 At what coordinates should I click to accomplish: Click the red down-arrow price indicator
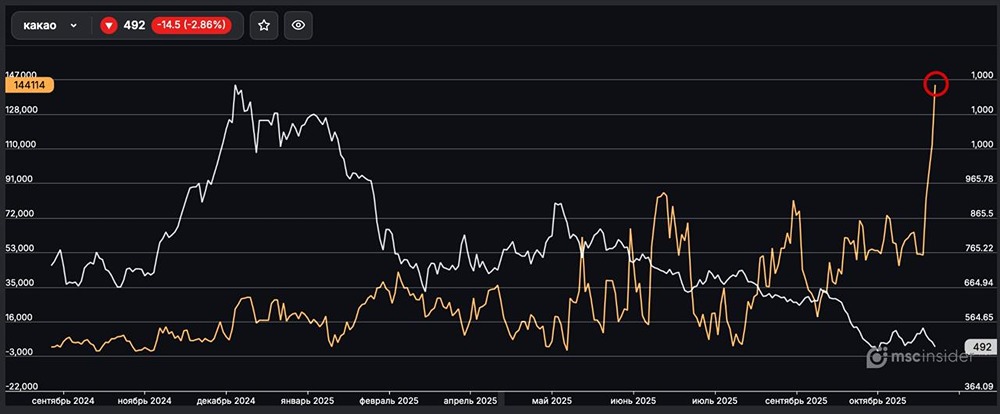coord(109,27)
